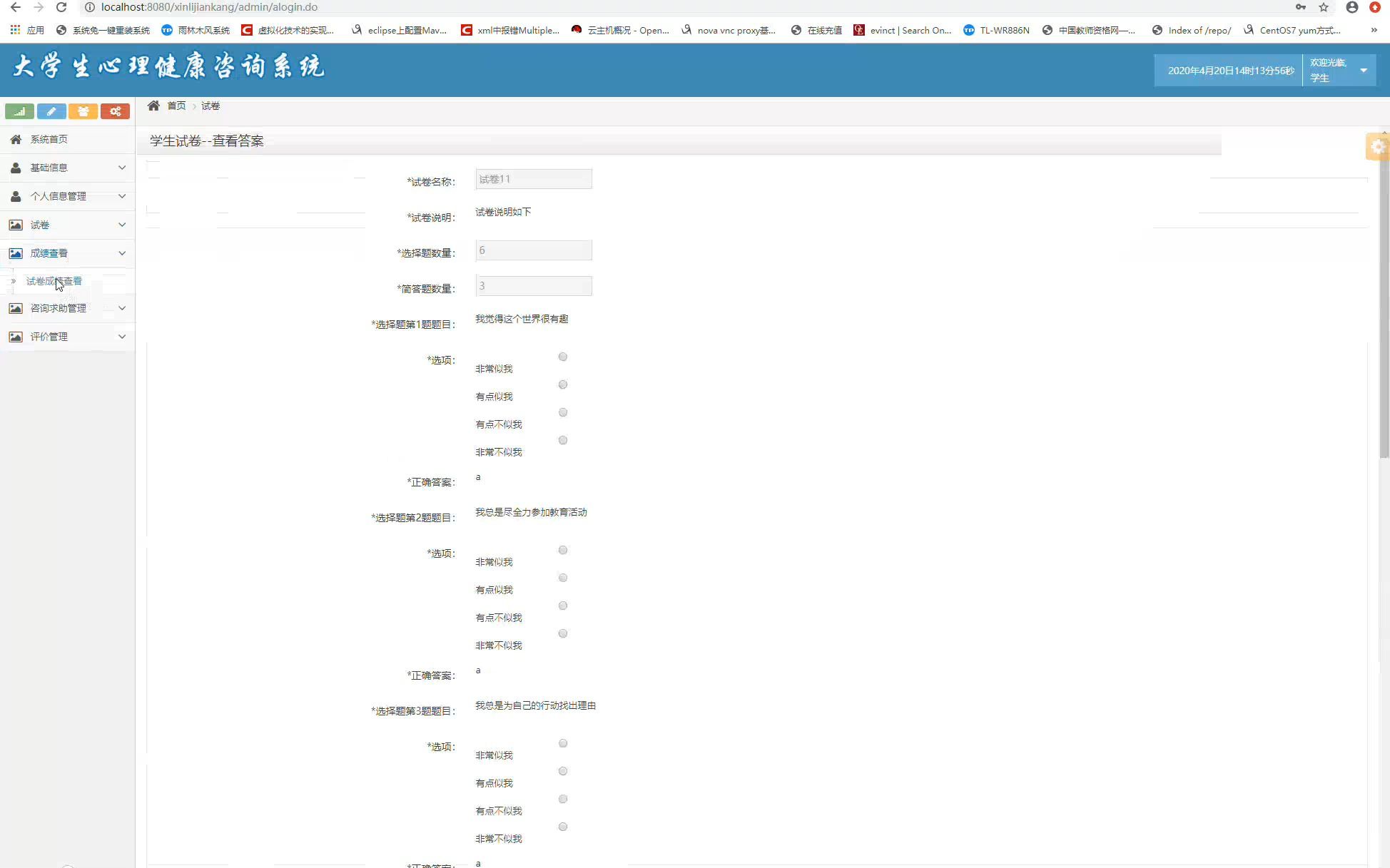The height and width of the screenshot is (868, 1390).
Task: Bookmark this page with star icon
Action: (x=1324, y=7)
